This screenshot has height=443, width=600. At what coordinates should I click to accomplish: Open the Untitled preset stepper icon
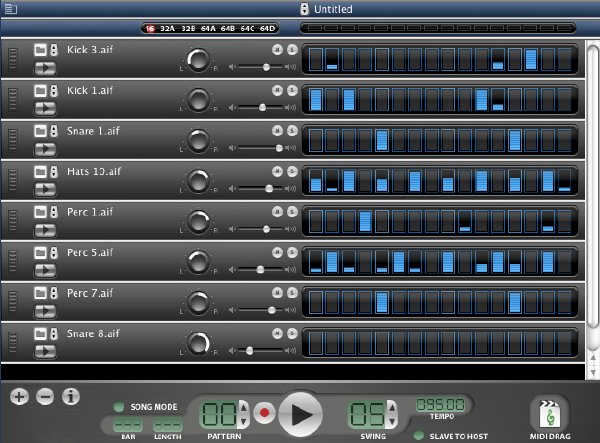(x=304, y=9)
